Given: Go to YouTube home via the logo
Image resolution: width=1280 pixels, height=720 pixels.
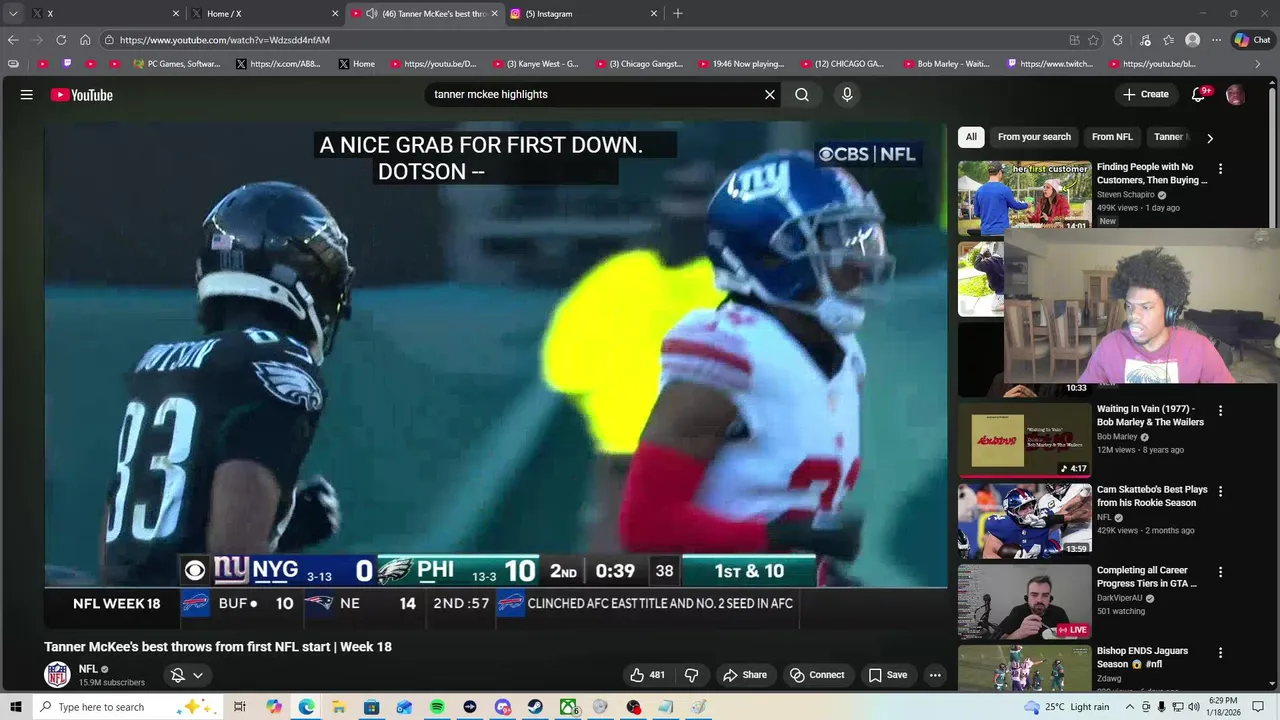Looking at the screenshot, I should point(82,95).
